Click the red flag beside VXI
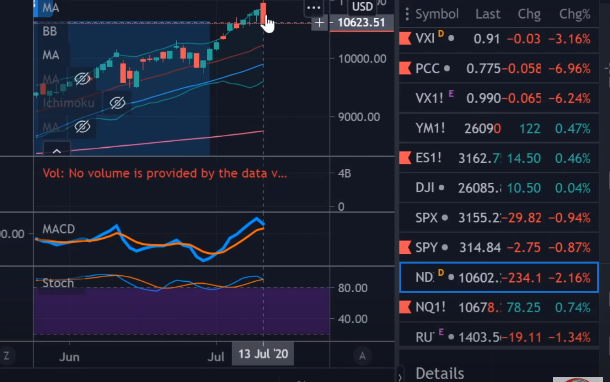The image size is (610, 382). coord(405,39)
